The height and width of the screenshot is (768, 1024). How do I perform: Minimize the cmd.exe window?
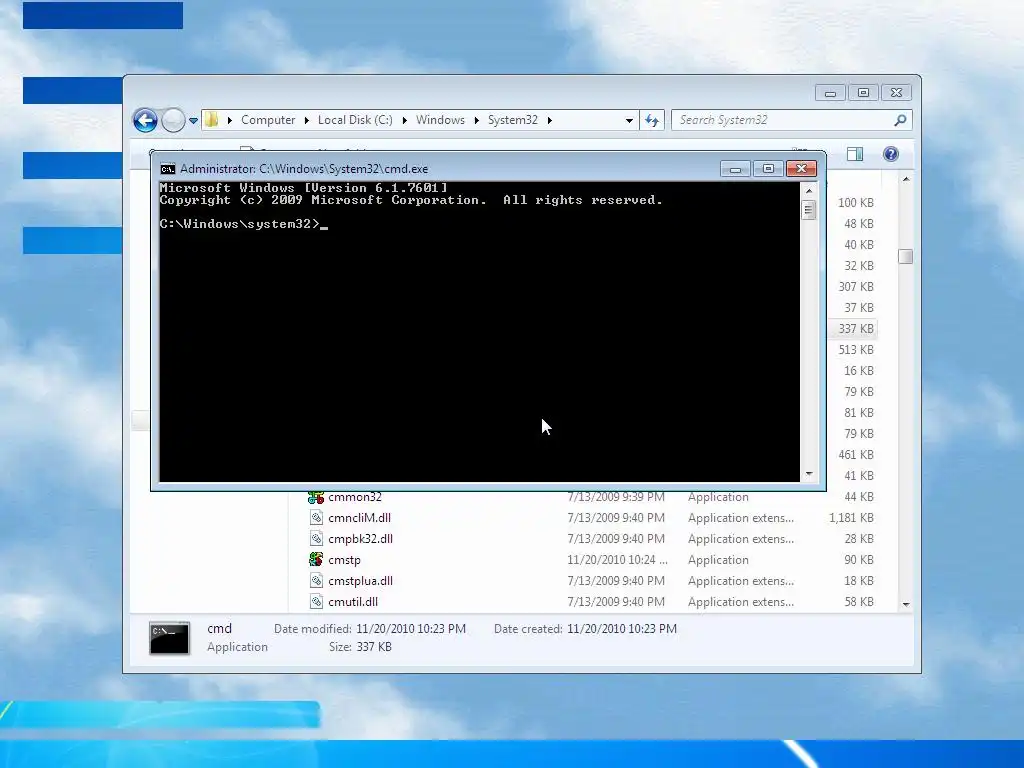(735, 169)
